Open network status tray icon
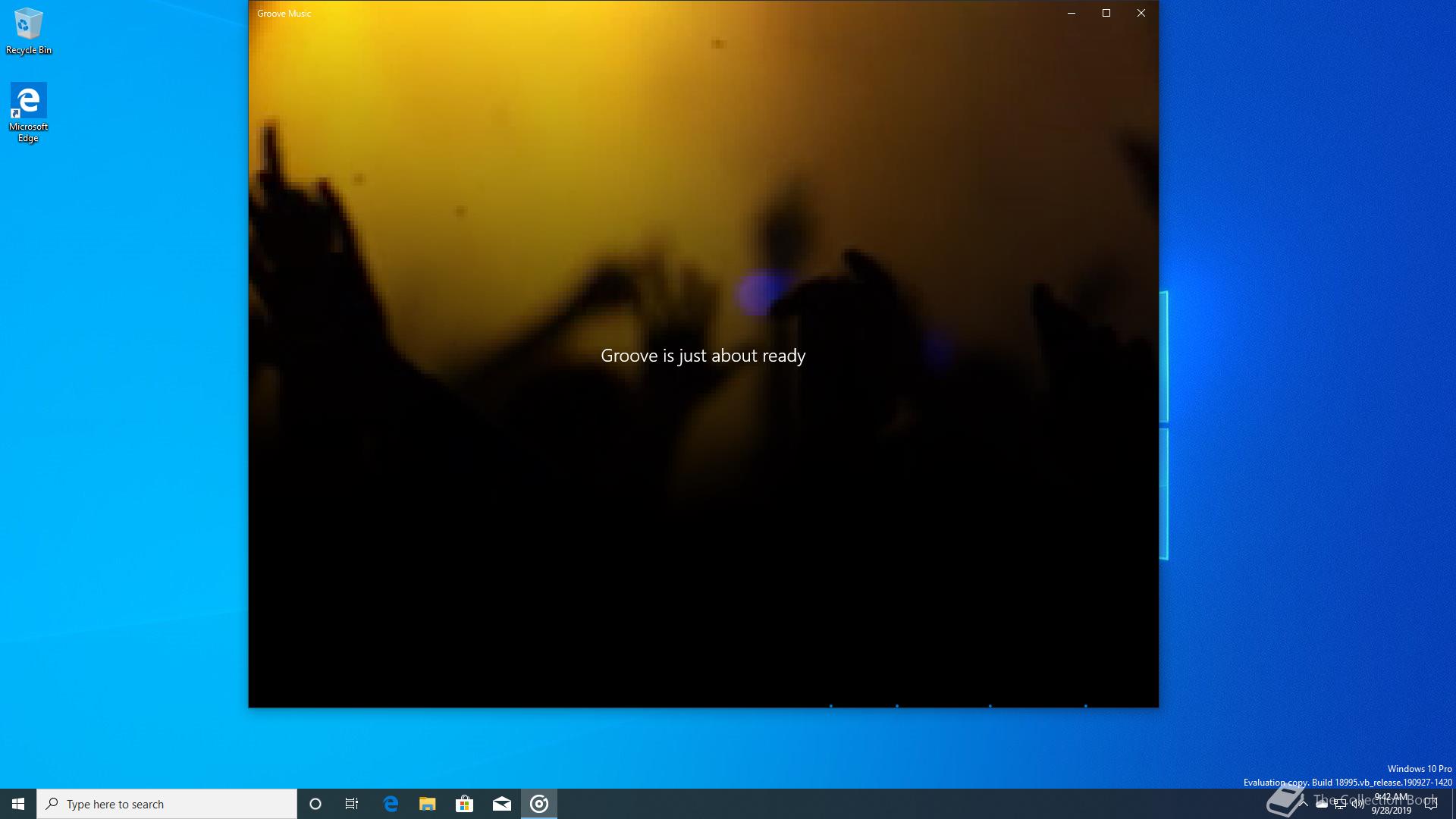Image resolution: width=1456 pixels, height=819 pixels. (x=1340, y=804)
